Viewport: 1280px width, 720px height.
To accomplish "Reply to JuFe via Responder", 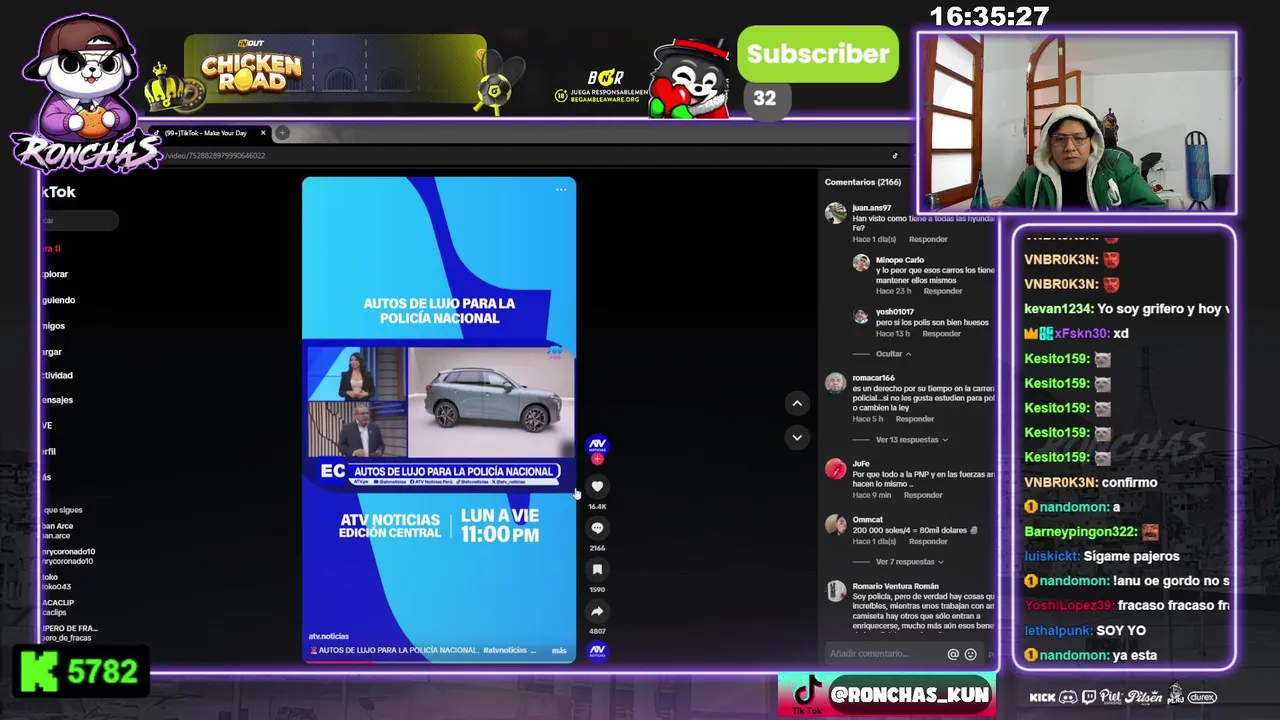I will point(923,495).
